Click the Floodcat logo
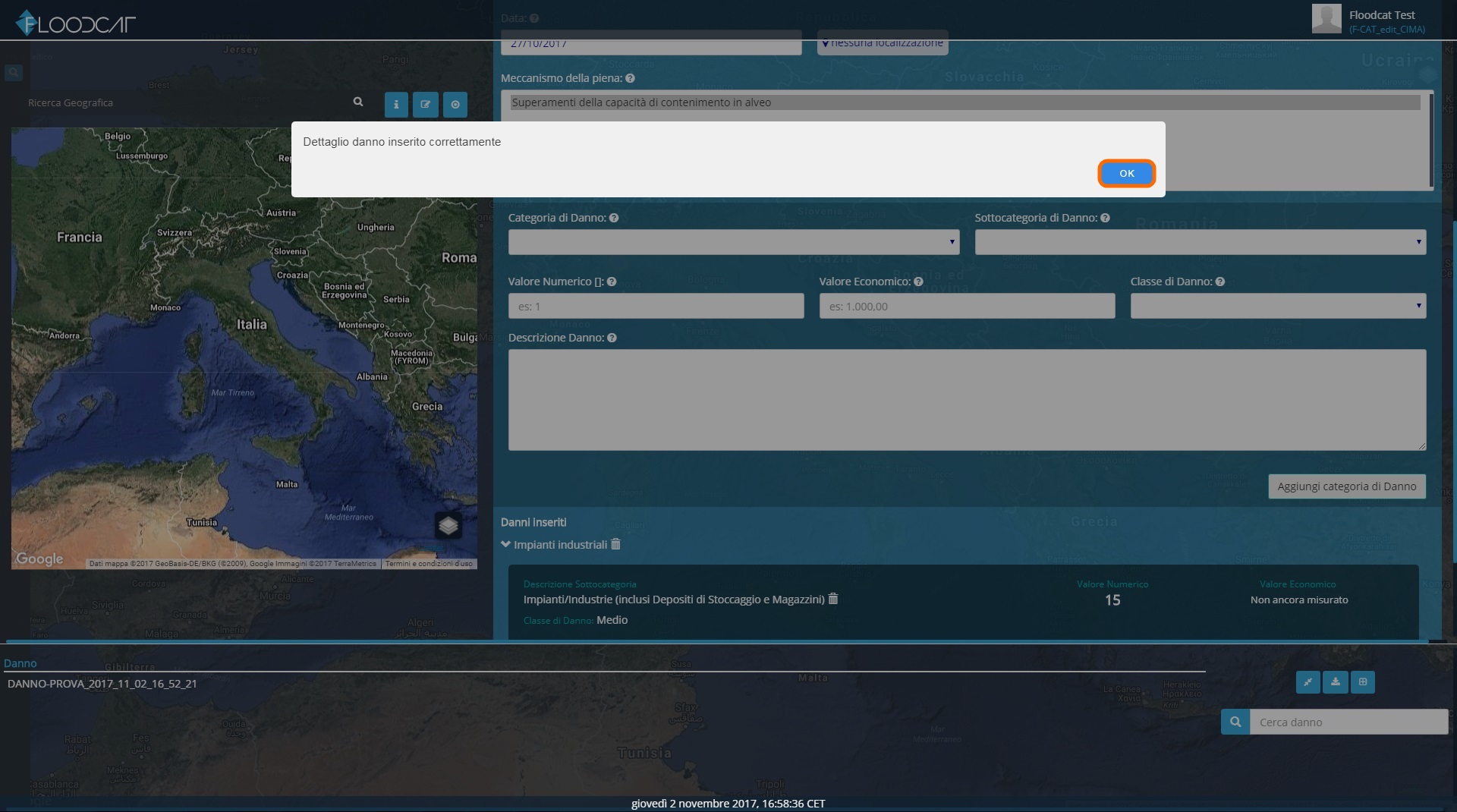Image resolution: width=1457 pixels, height=812 pixels. (x=75, y=23)
